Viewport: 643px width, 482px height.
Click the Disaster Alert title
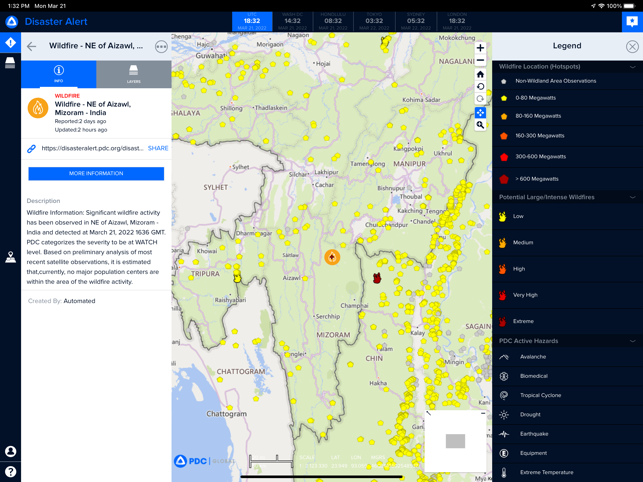coord(56,21)
